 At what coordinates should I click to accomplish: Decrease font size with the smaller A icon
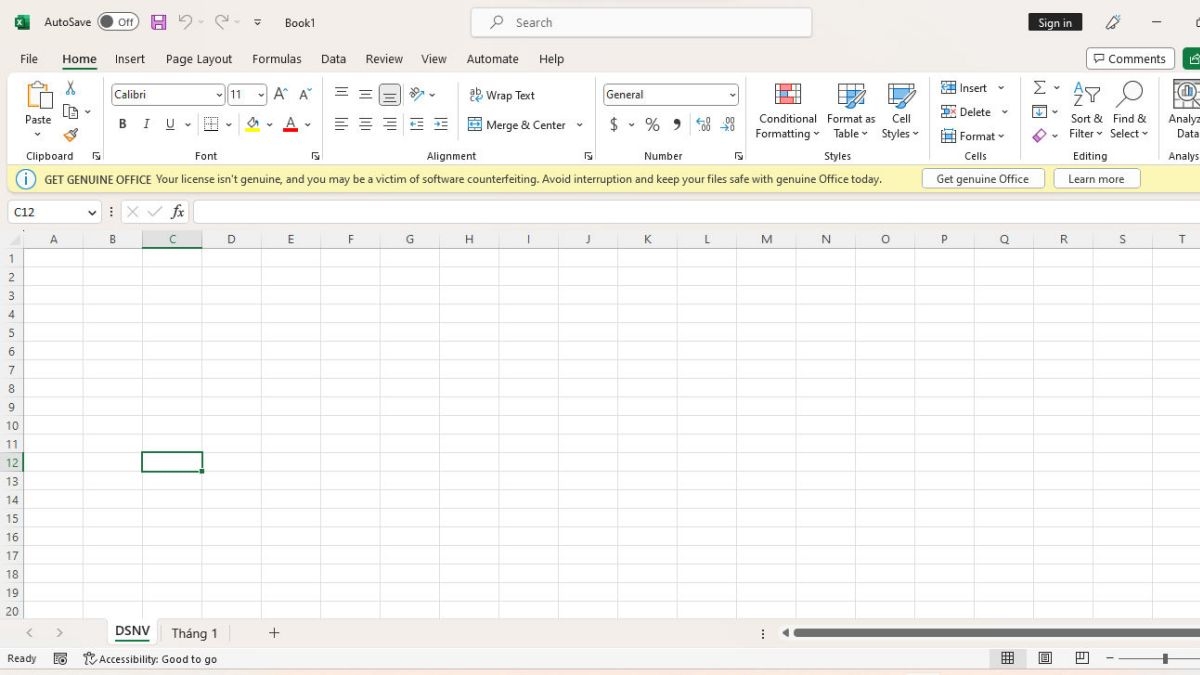tap(305, 95)
